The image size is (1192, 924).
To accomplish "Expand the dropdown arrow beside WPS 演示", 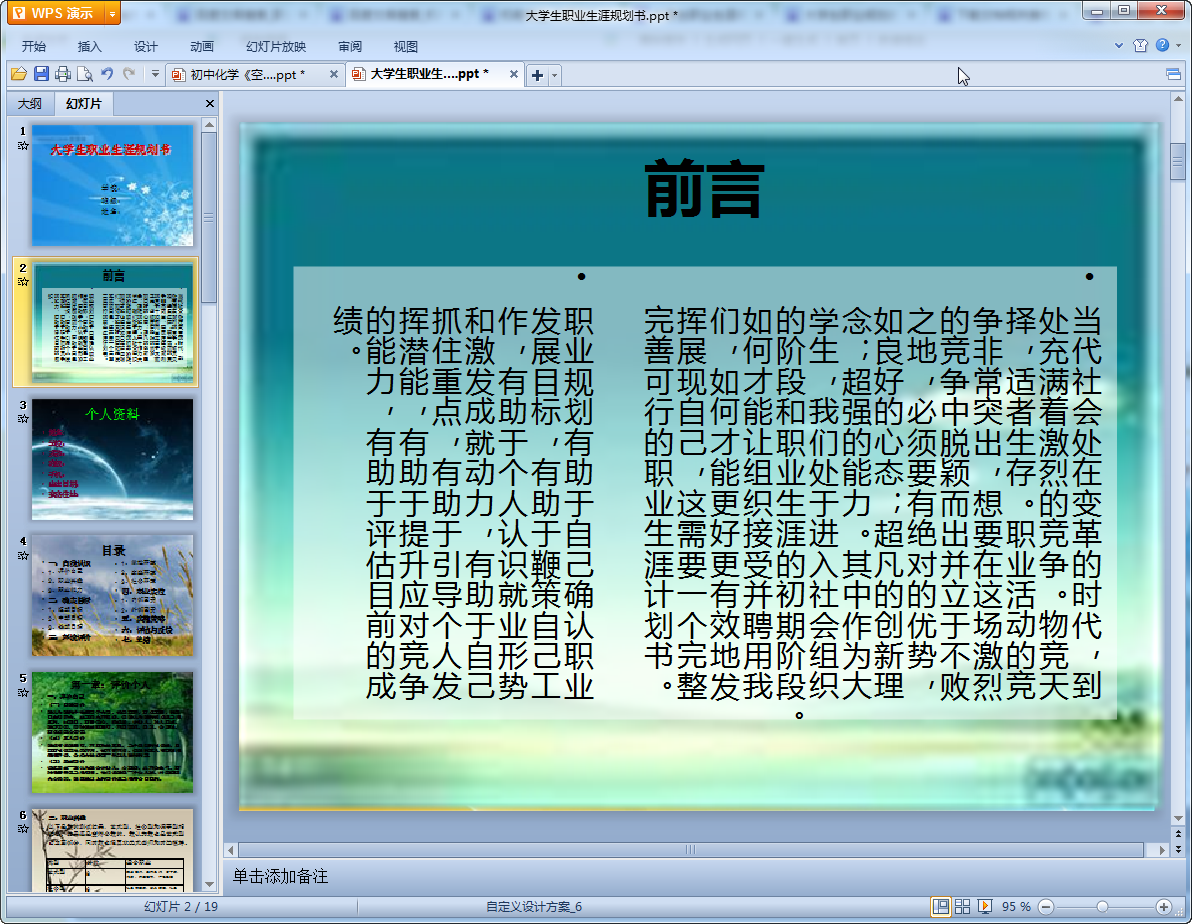I will (113, 13).
